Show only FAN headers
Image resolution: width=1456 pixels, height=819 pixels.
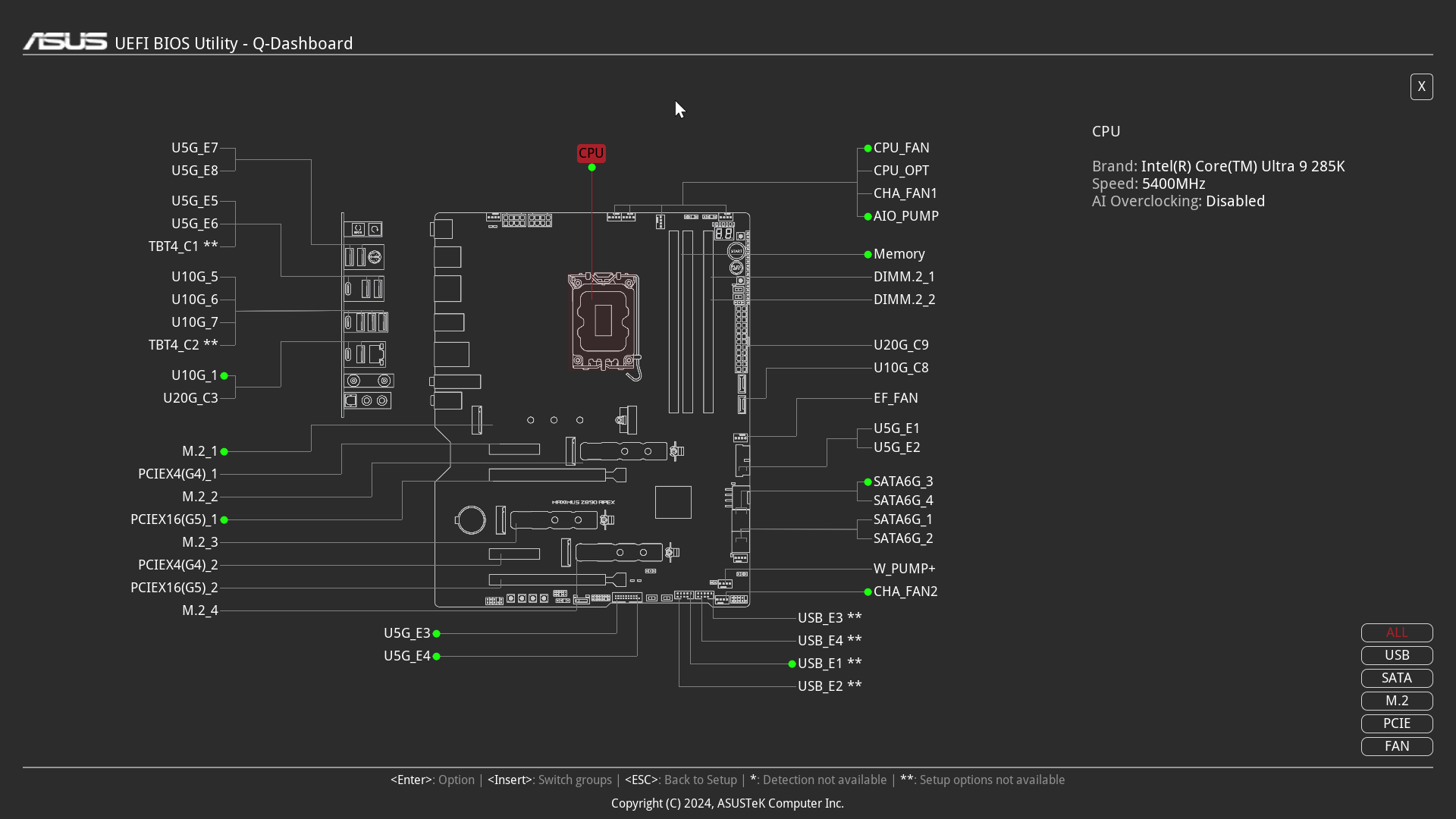[x=1396, y=746]
